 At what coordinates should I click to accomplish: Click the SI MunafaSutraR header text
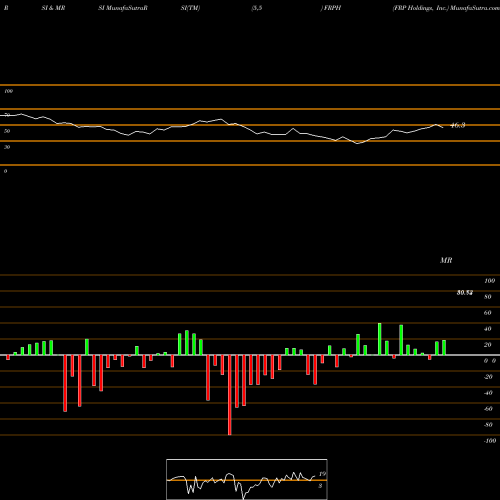pyautogui.click(x=123, y=8)
